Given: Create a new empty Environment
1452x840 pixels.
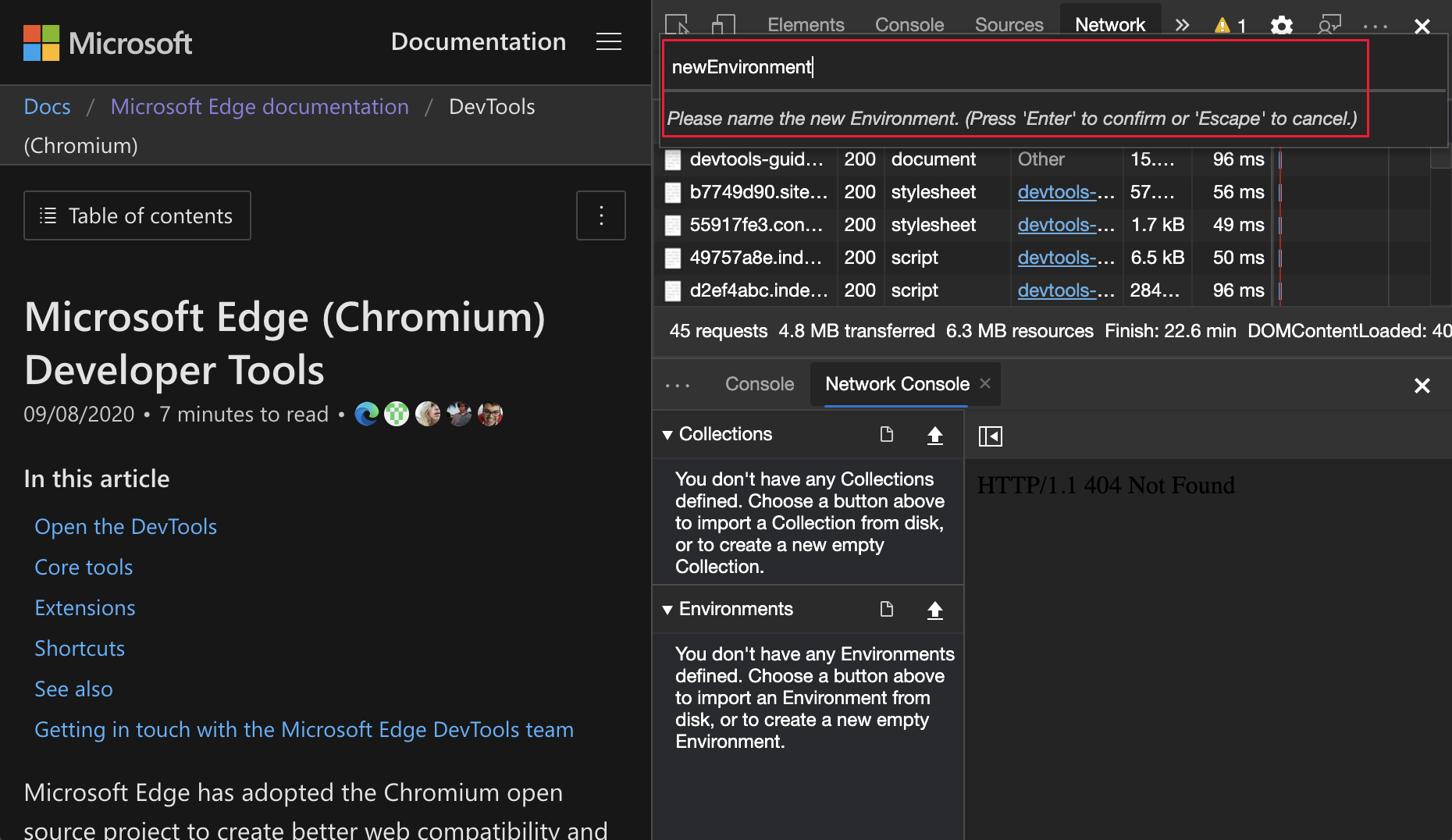Looking at the screenshot, I should pyautogui.click(x=887, y=609).
